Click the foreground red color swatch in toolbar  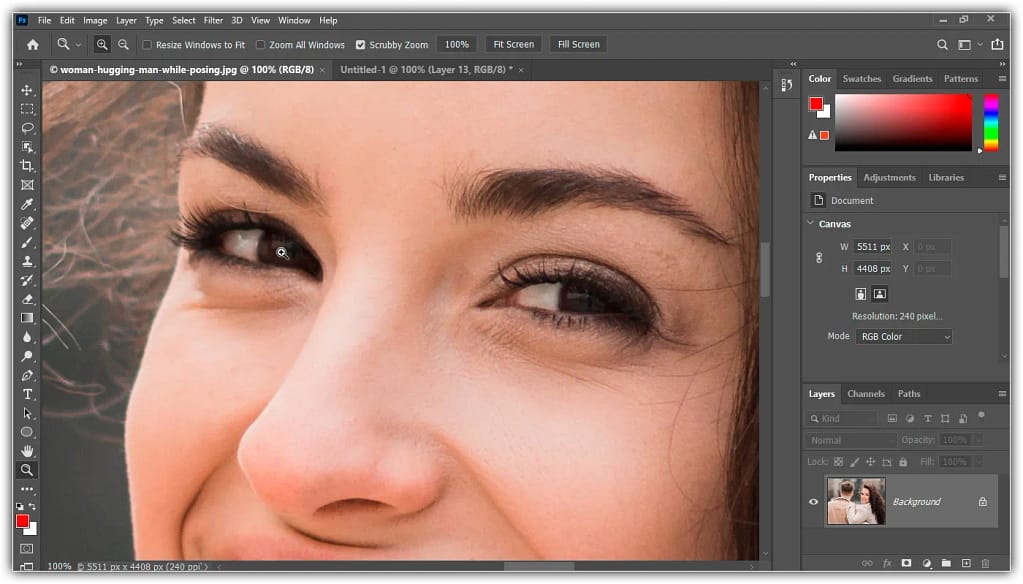(22, 520)
